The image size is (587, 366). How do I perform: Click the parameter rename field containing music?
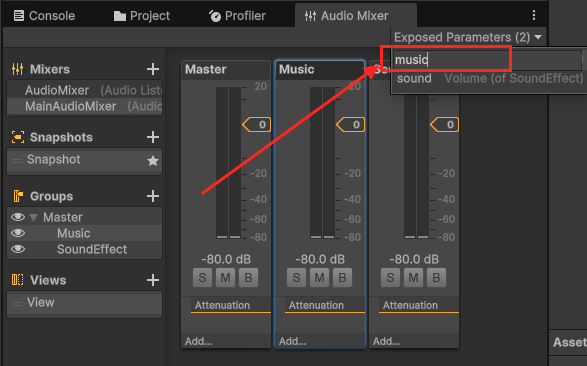click(487, 60)
